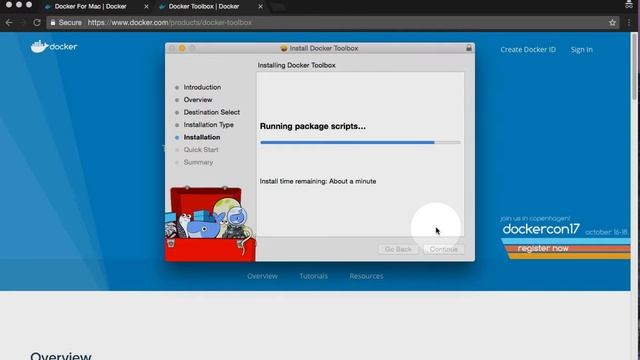Click the installer package icon in title

(284, 48)
